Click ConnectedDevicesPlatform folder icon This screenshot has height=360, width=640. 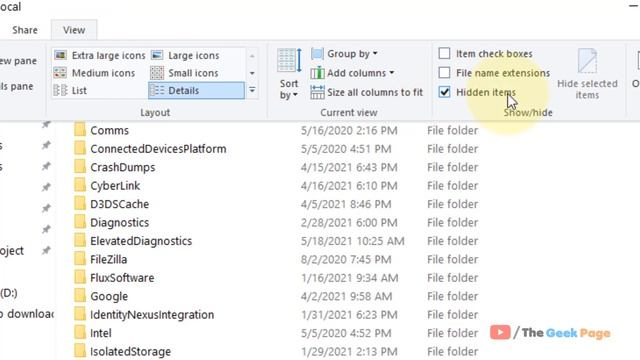80,149
